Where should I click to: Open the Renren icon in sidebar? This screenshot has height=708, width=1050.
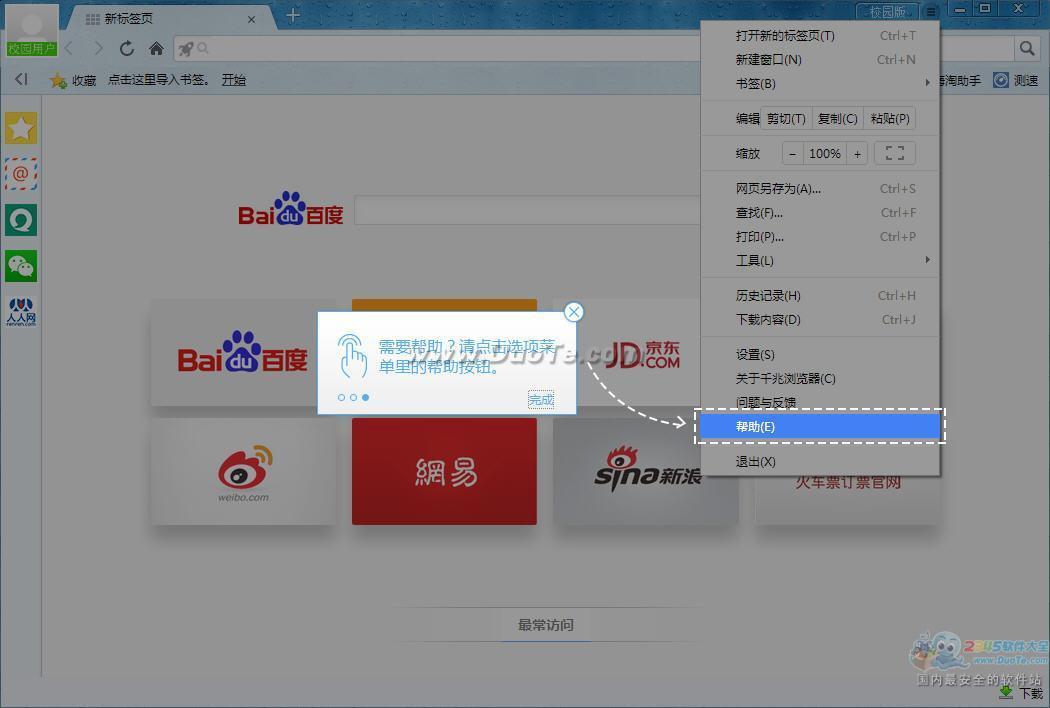[x=21, y=312]
